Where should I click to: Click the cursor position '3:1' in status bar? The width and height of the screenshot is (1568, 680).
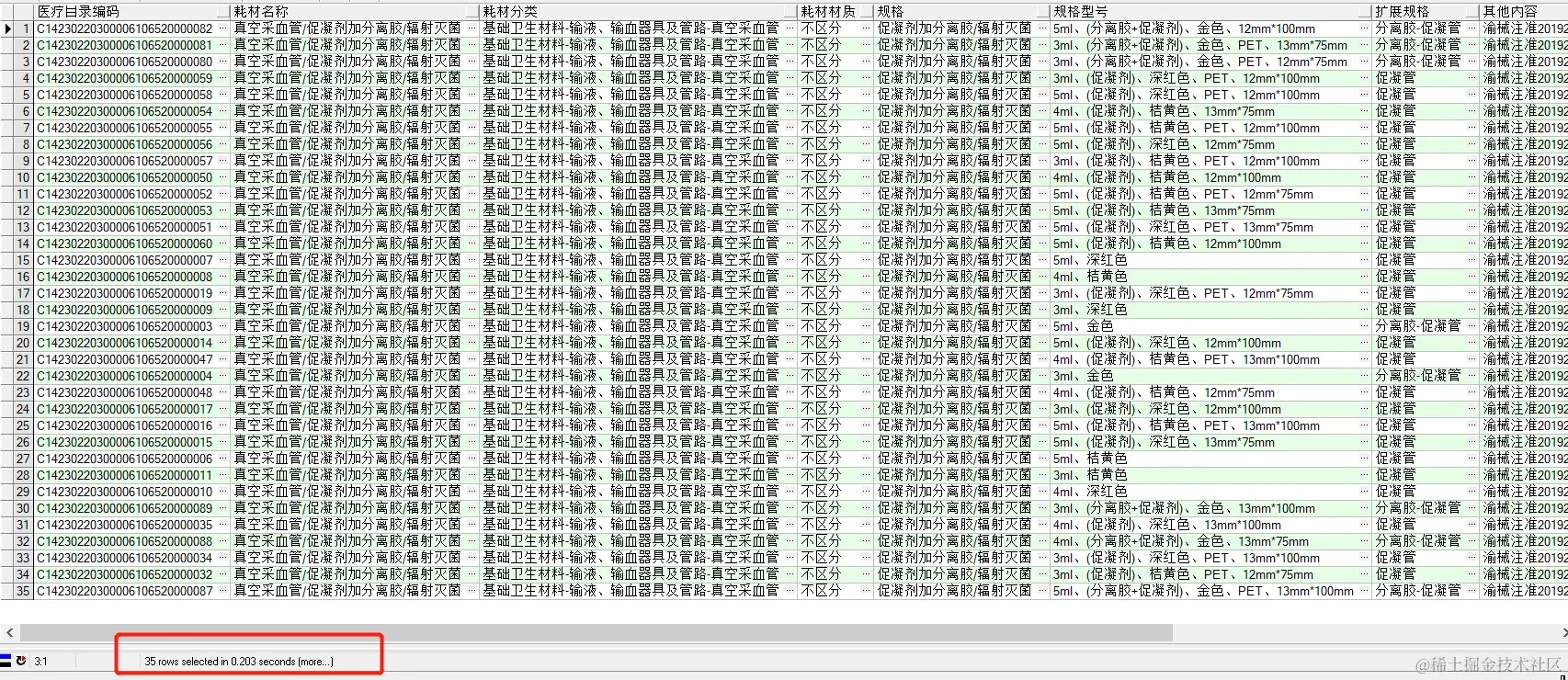[x=41, y=662]
